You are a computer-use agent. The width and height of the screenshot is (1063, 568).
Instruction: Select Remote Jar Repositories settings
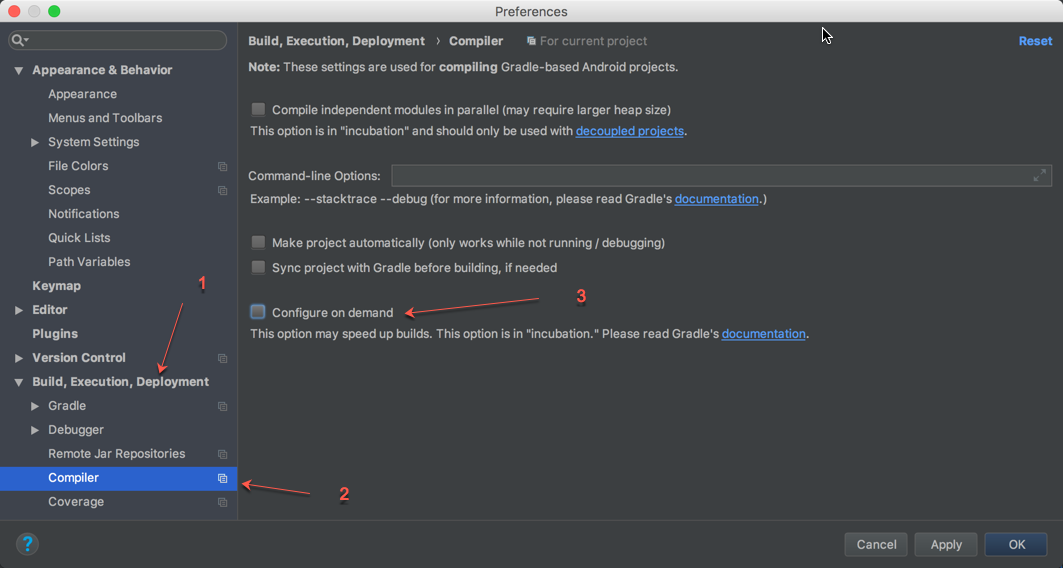point(117,453)
